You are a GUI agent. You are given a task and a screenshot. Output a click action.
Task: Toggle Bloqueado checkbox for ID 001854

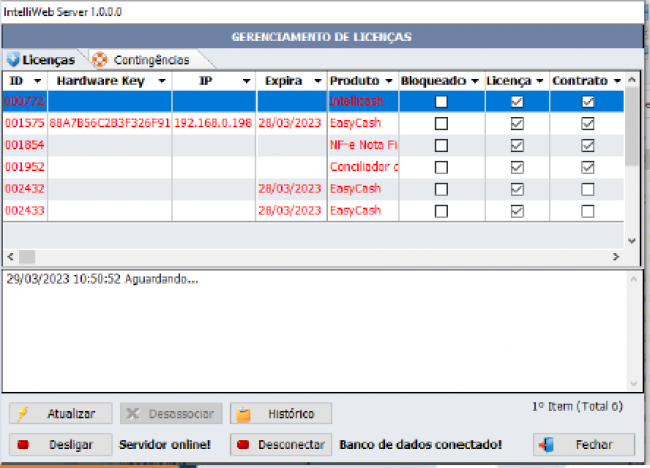tap(441, 145)
